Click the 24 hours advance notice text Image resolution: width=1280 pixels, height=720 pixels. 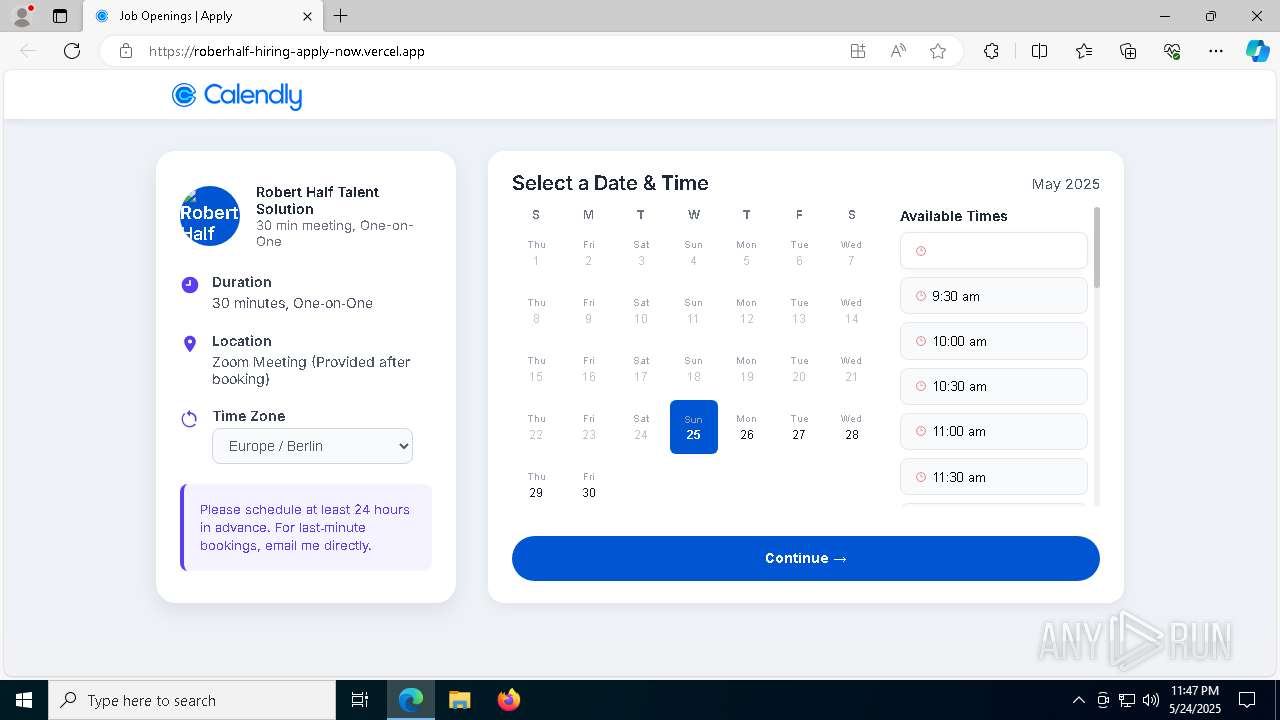pos(305,527)
